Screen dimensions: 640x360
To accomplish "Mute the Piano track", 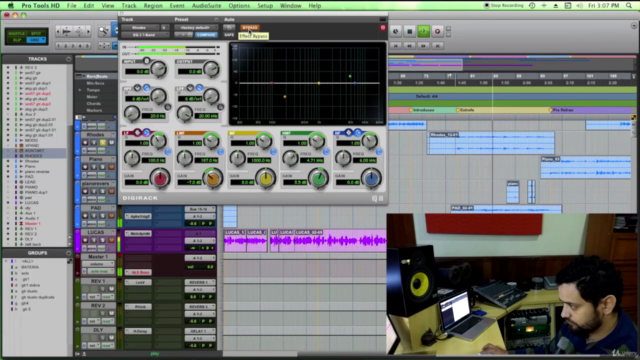I will click(111, 167).
